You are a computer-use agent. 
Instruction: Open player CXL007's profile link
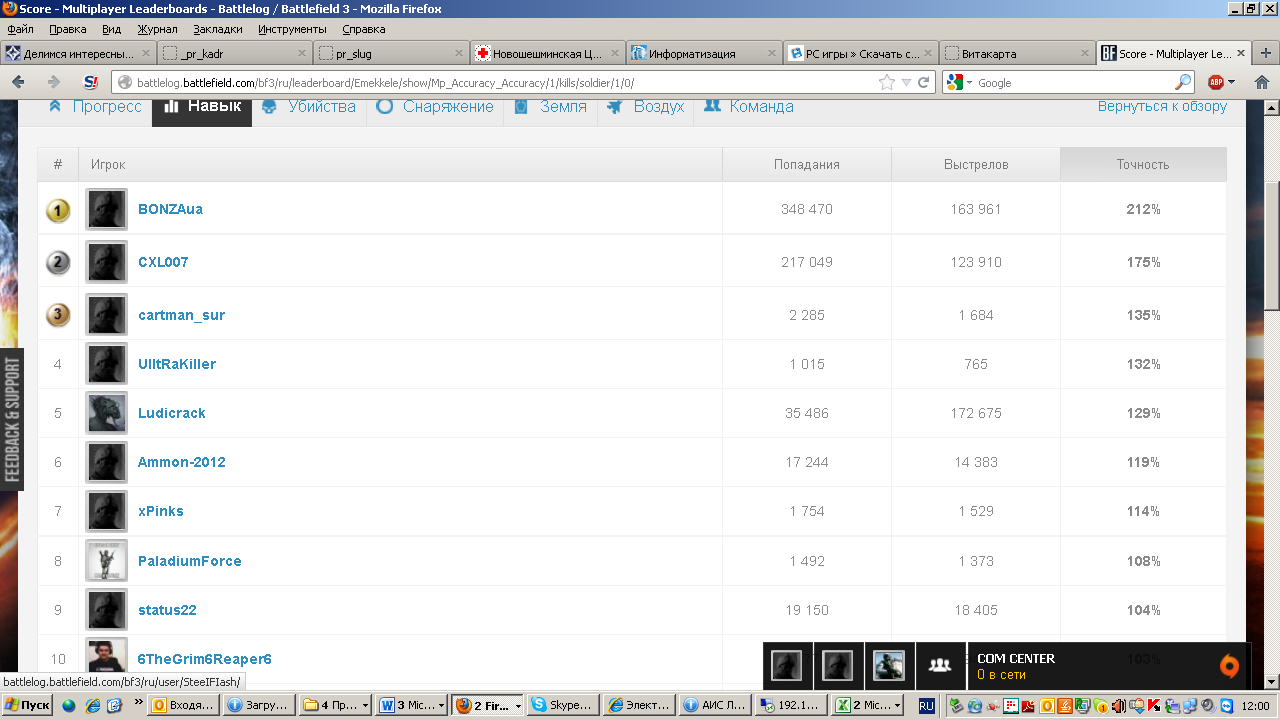[163, 263]
